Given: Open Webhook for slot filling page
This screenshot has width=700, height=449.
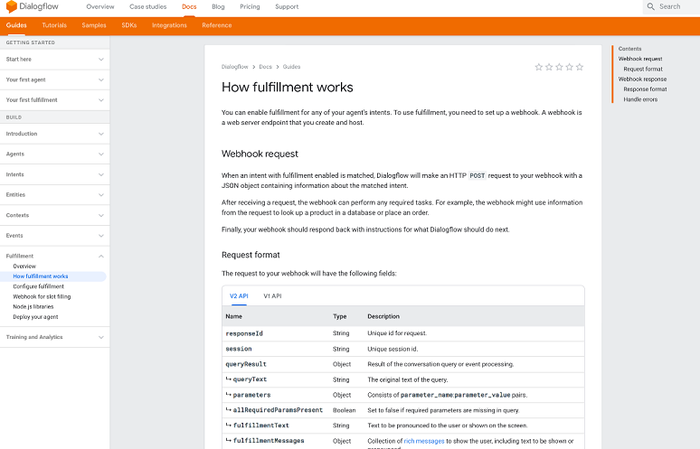Looking at the screenshot, I should (x=42, y=296).
